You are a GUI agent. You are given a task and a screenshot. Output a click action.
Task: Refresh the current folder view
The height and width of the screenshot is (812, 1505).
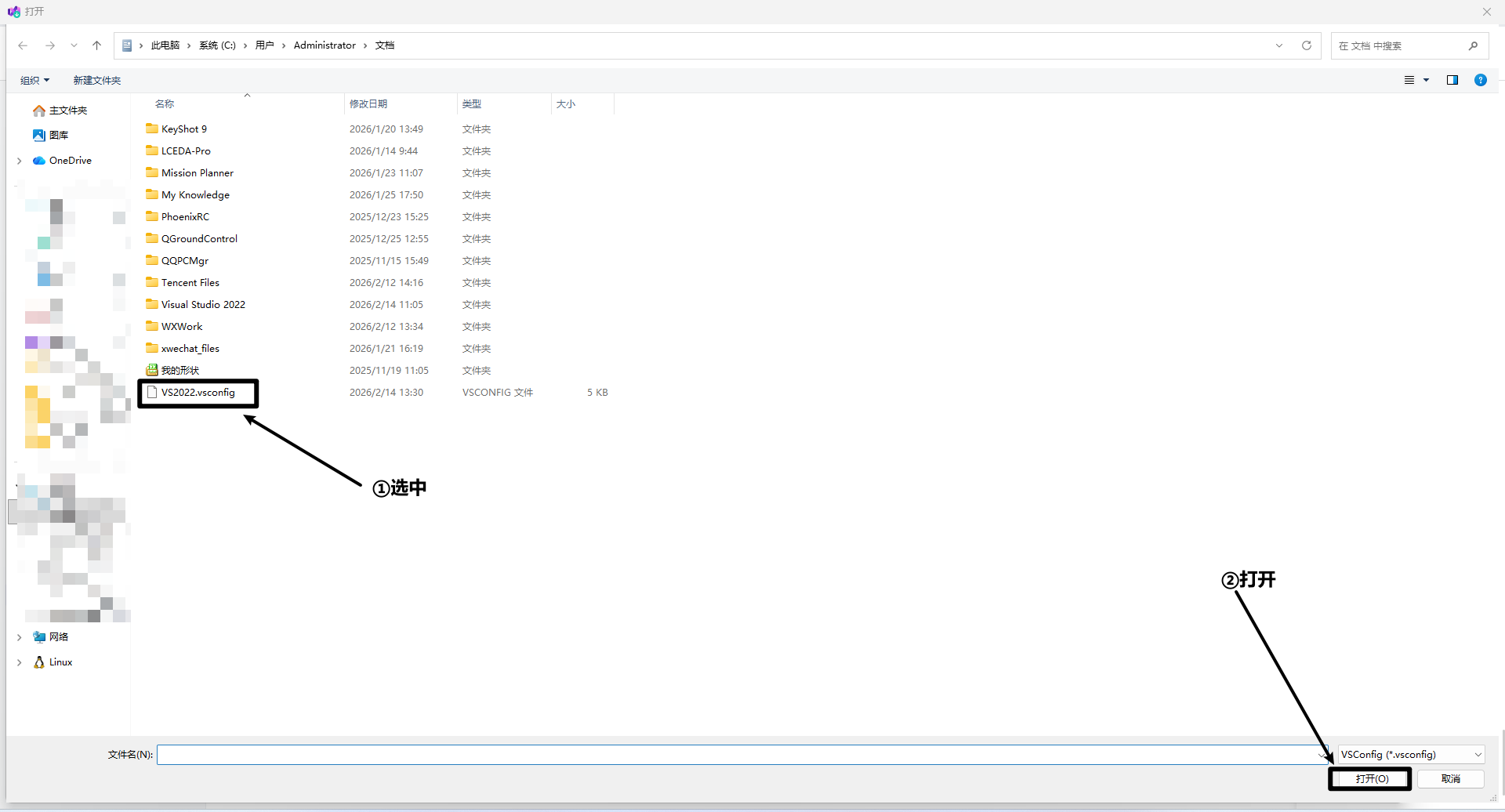1307,45
